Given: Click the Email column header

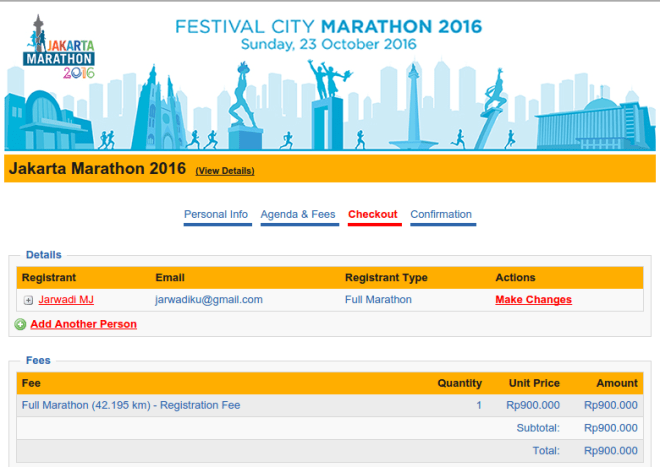Looking at the screenshot, I should coord(170,278).
